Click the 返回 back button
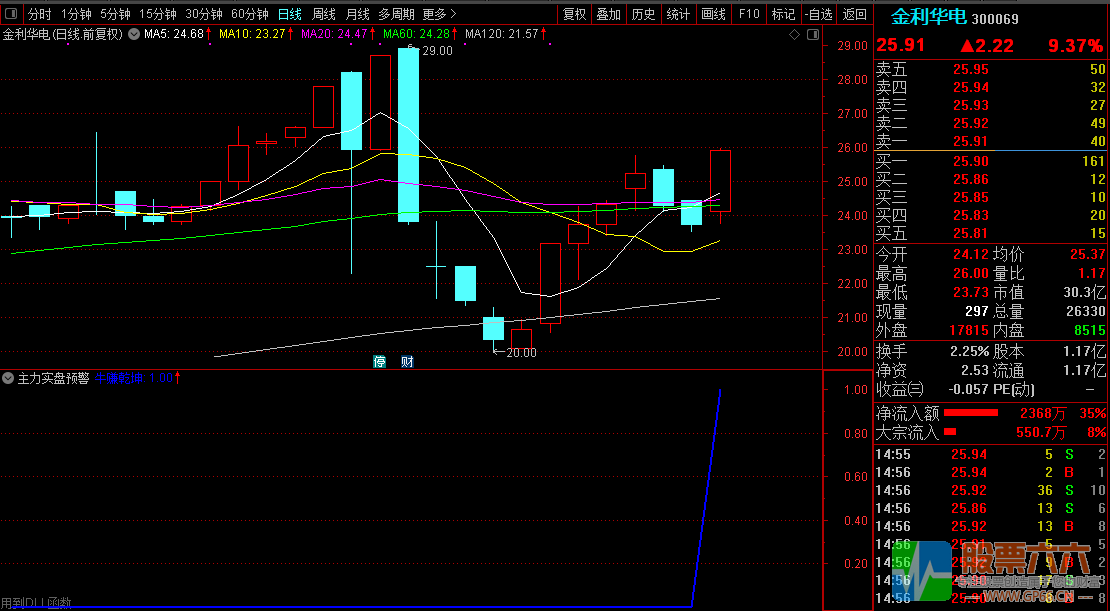The width and height of the screenshot is (1110, 611). click(854, 14)
